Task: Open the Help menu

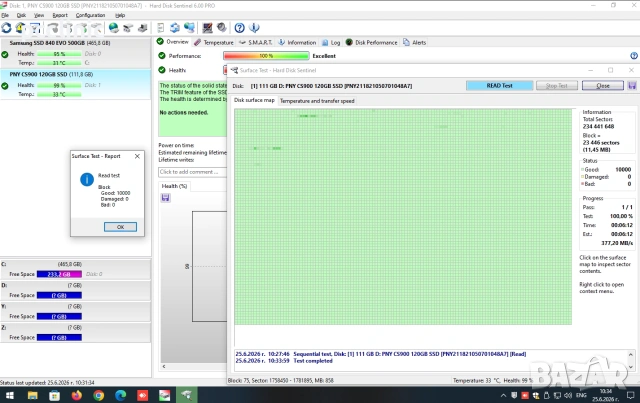Action: click(120, 15)
